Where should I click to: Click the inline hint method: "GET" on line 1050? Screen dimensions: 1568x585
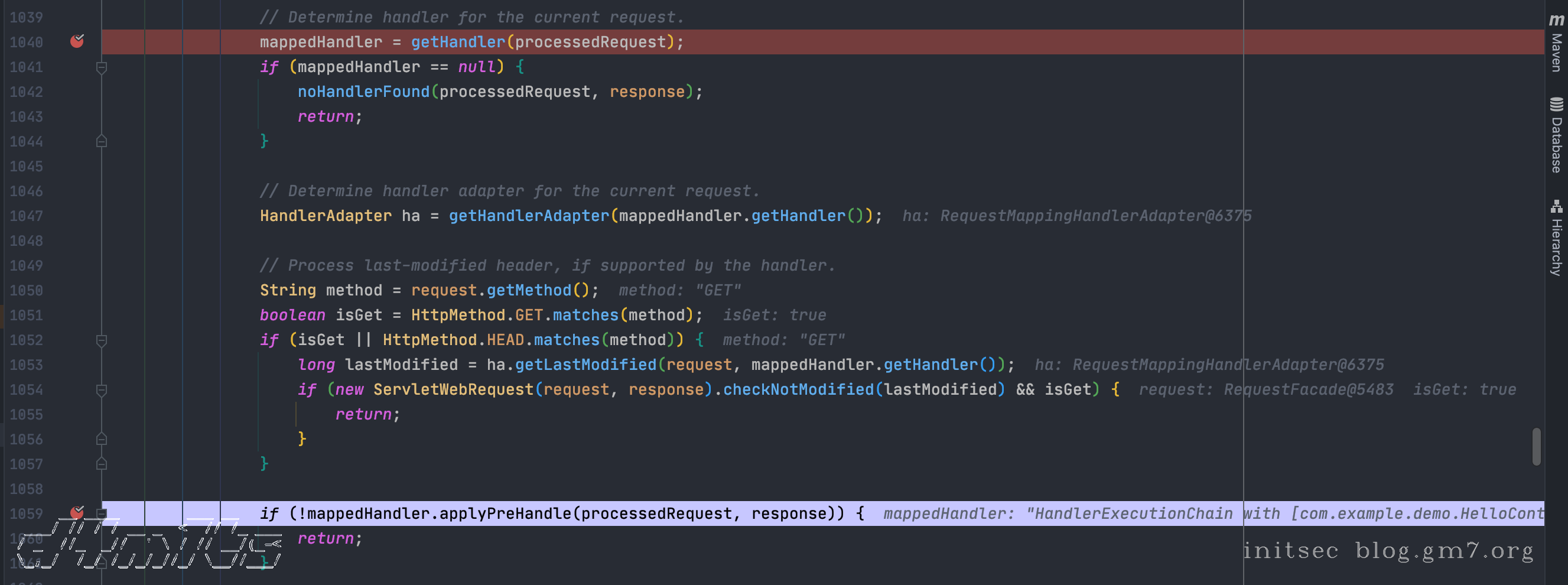679,290
